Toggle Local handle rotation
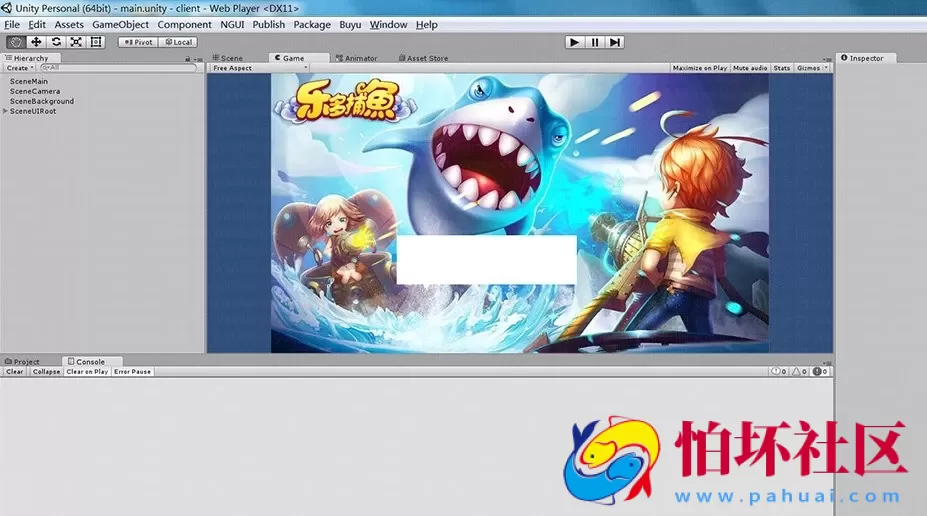Image resolution: width=927 pixels, height=516 pixels. 178,42
